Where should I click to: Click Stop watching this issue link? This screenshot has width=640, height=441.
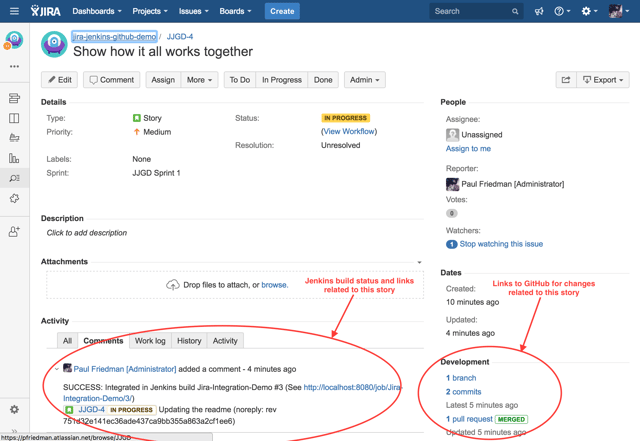pyautogui.click(x=501, y=244)
